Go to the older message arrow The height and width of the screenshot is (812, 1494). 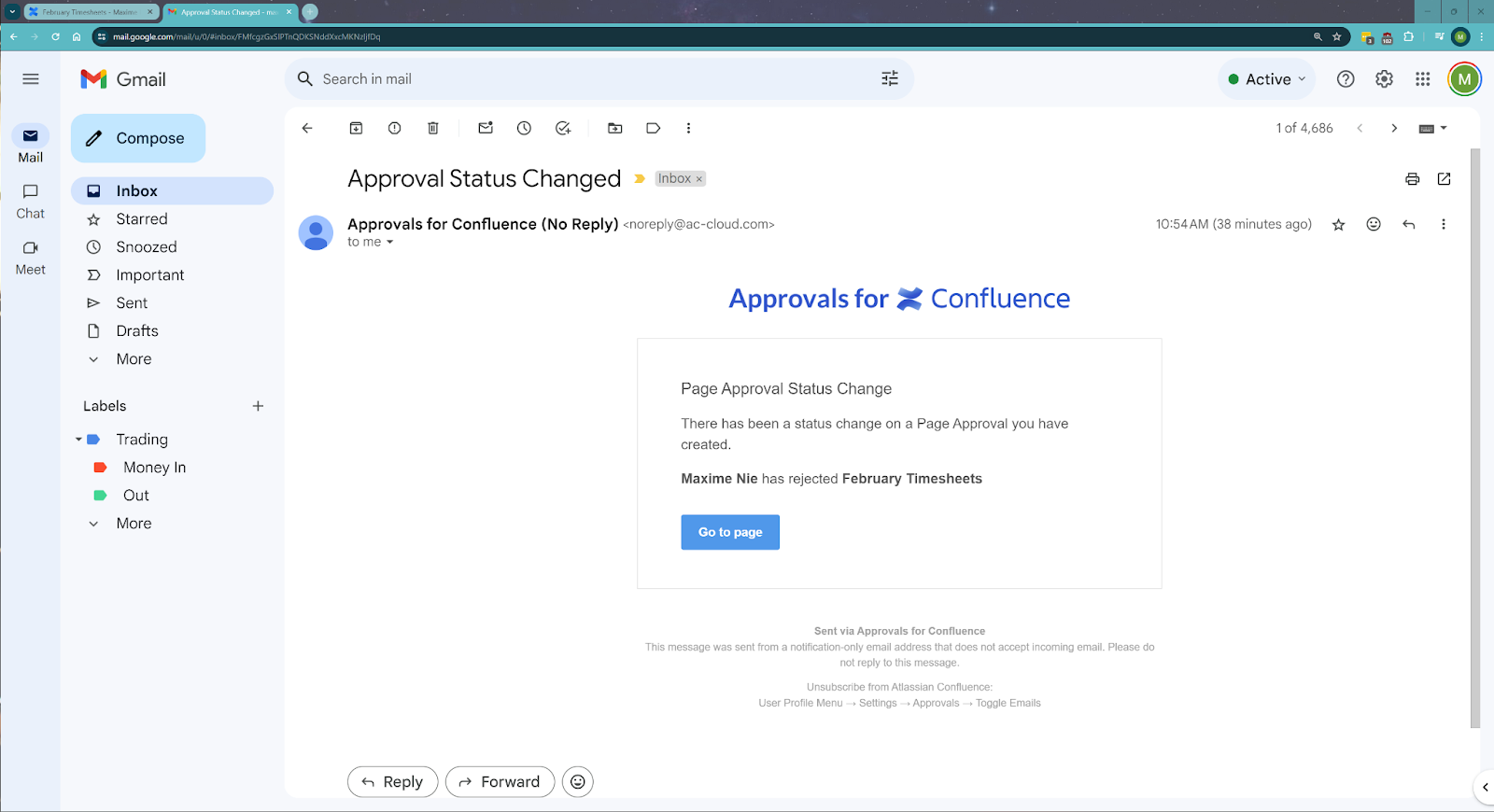pos(1394,128)
